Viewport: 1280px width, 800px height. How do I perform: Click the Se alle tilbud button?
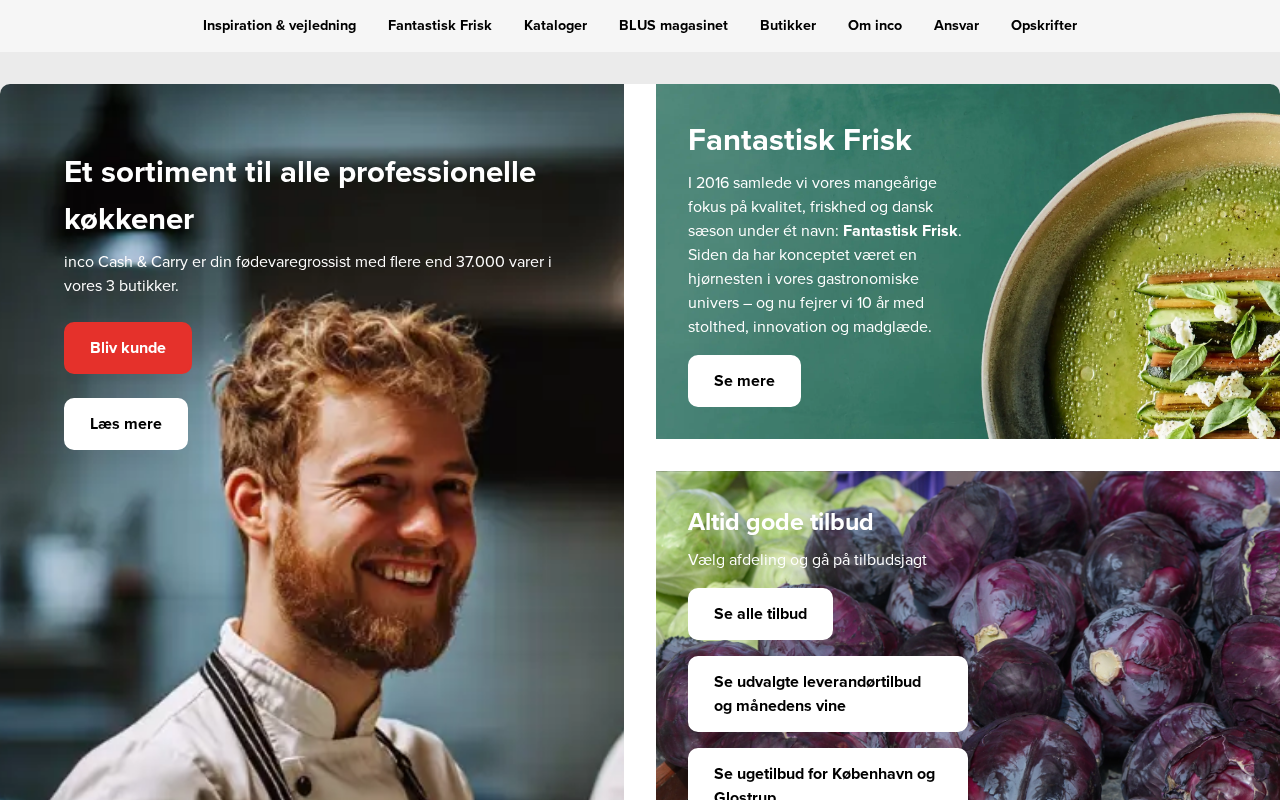(x=760, y=614)
